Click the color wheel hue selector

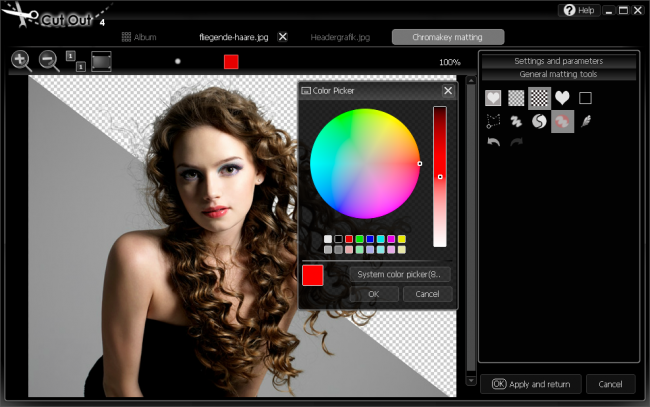(420, 164)
